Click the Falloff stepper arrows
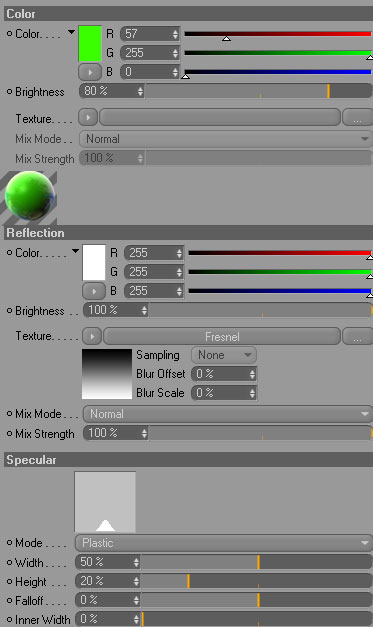 coord(136,601)
